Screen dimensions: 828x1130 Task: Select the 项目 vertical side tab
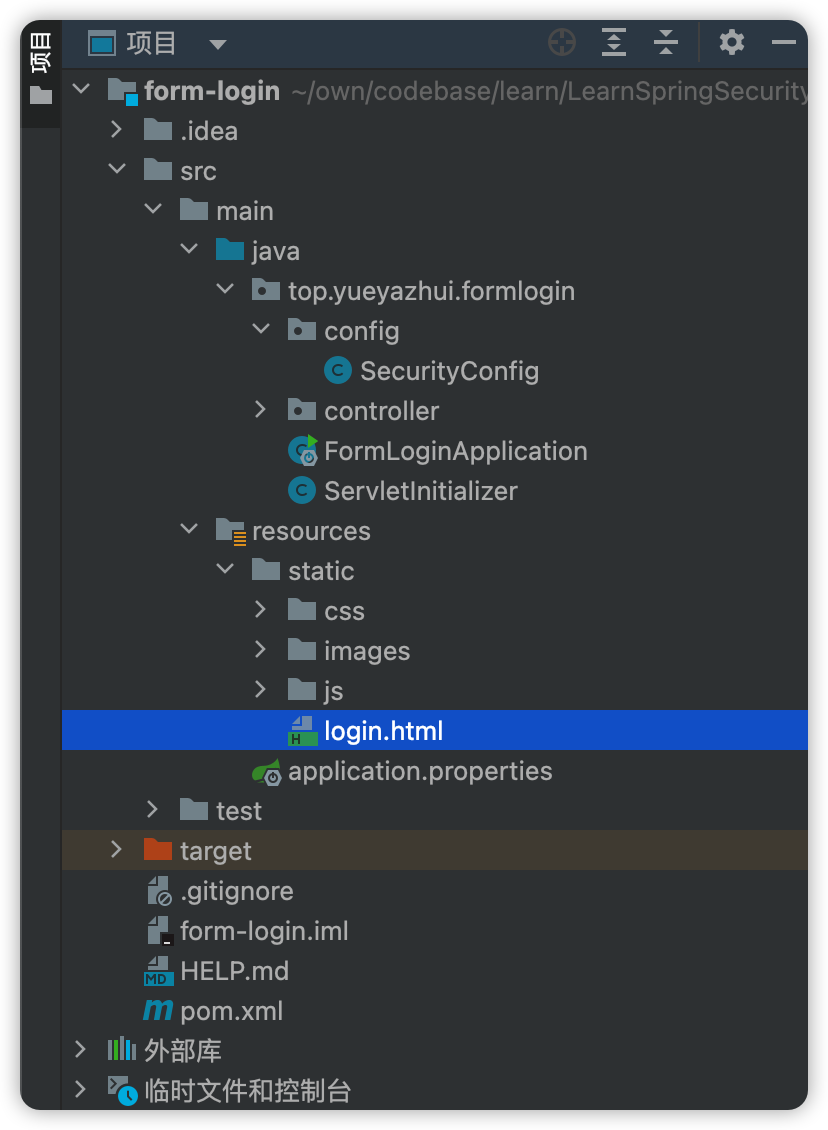(x=40, y=53)
